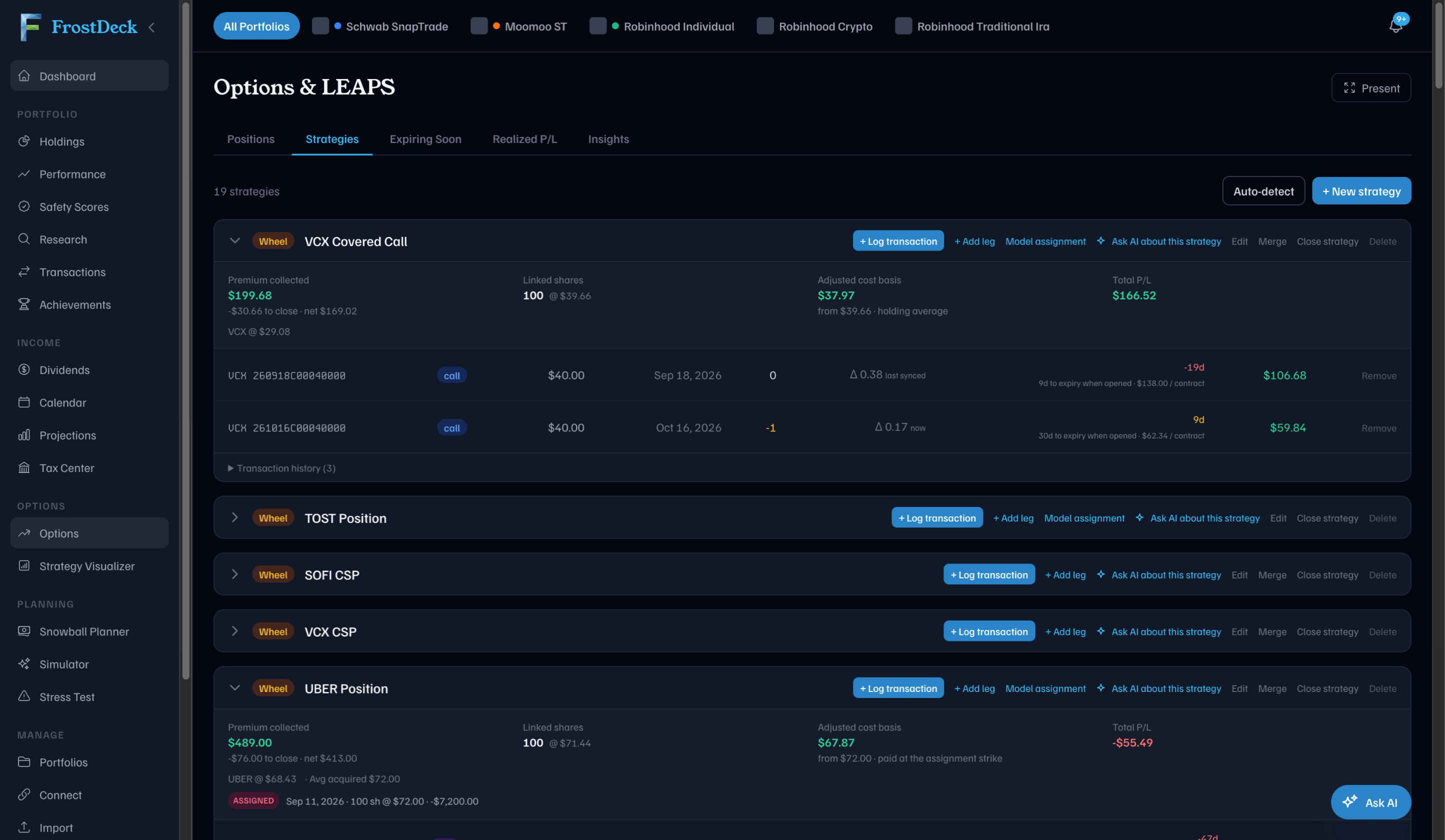Click the Connect link icon
The image size is (1445, 840).
(x=24, y=794)
